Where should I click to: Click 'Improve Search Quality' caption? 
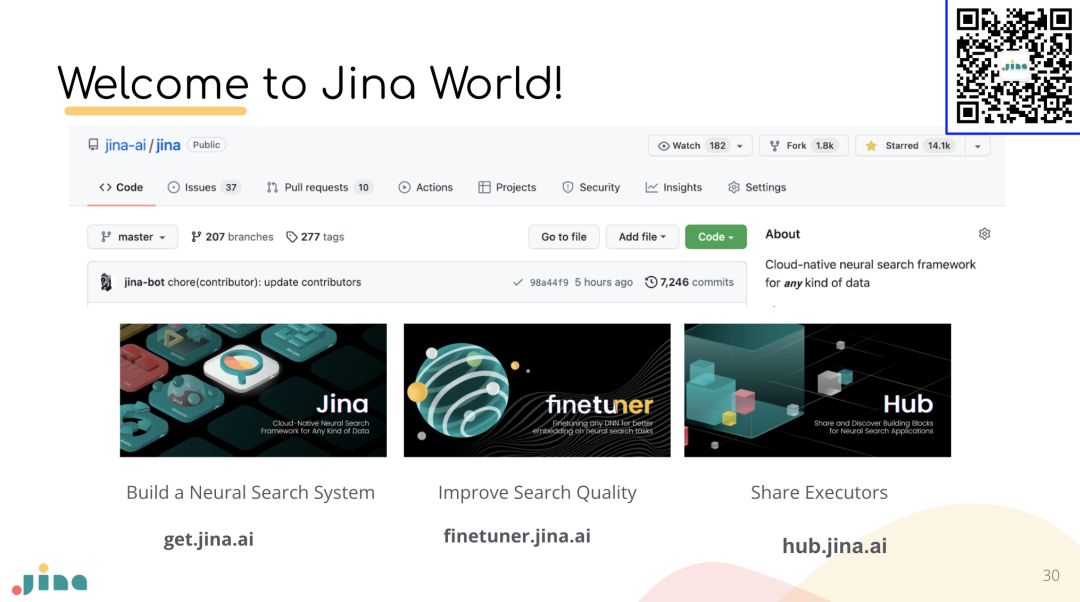pos(537,492)
